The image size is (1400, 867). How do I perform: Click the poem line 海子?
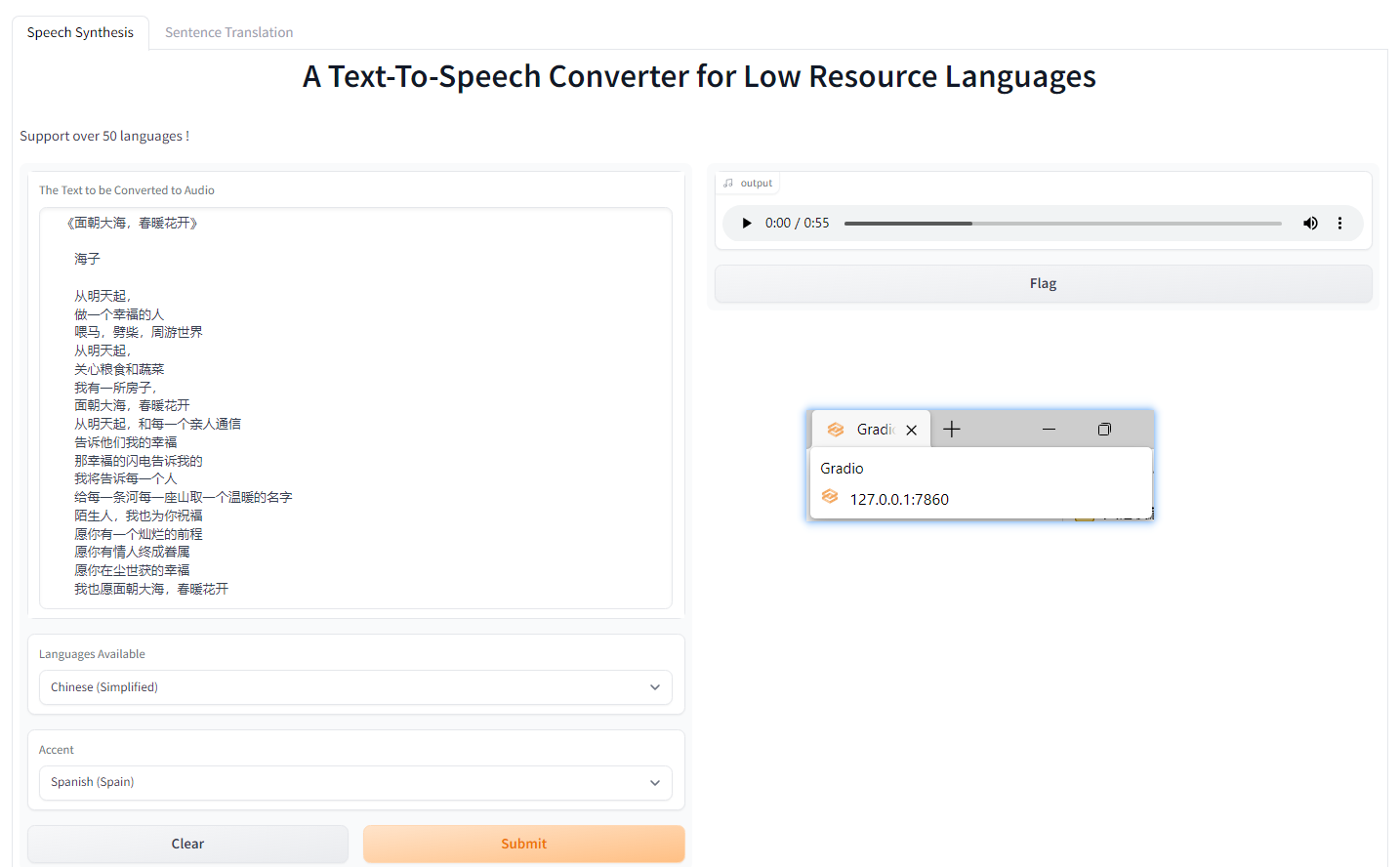click(87, 259)
